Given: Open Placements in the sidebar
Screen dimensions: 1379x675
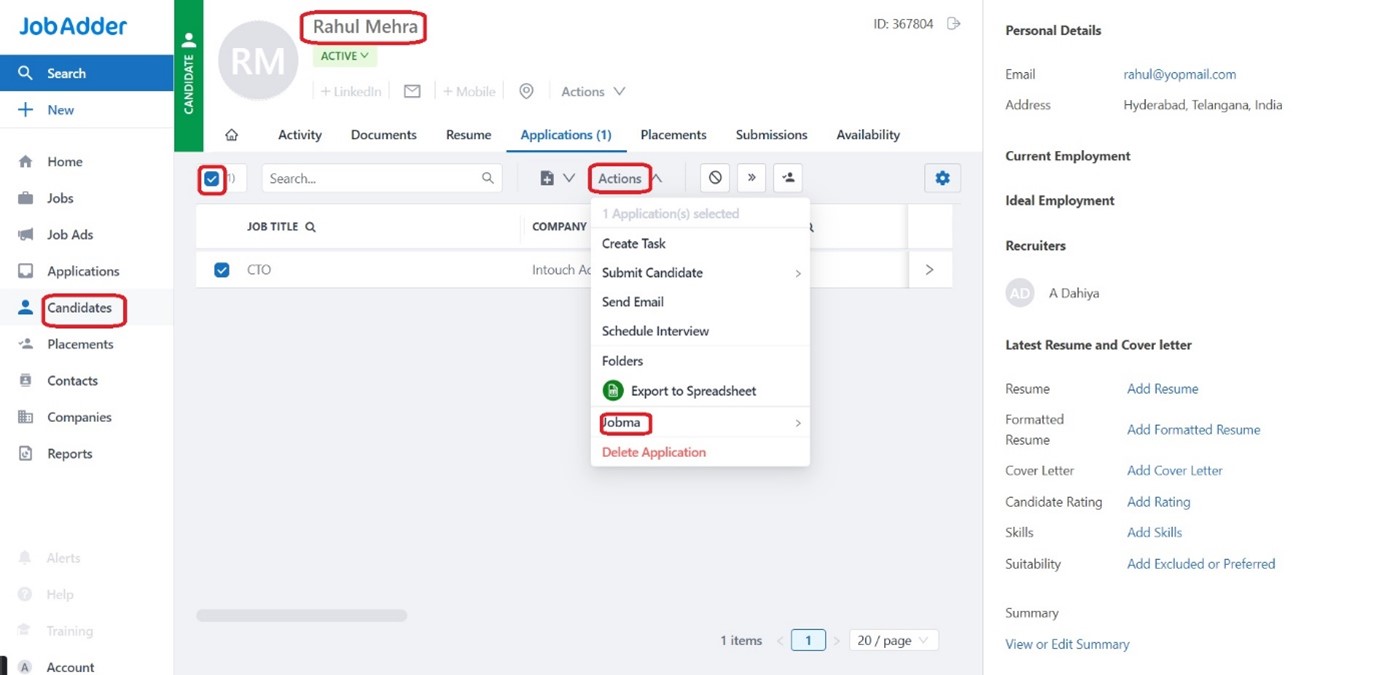Looking at the screenshot, I should pyautogui.click(x=80, y=344).
